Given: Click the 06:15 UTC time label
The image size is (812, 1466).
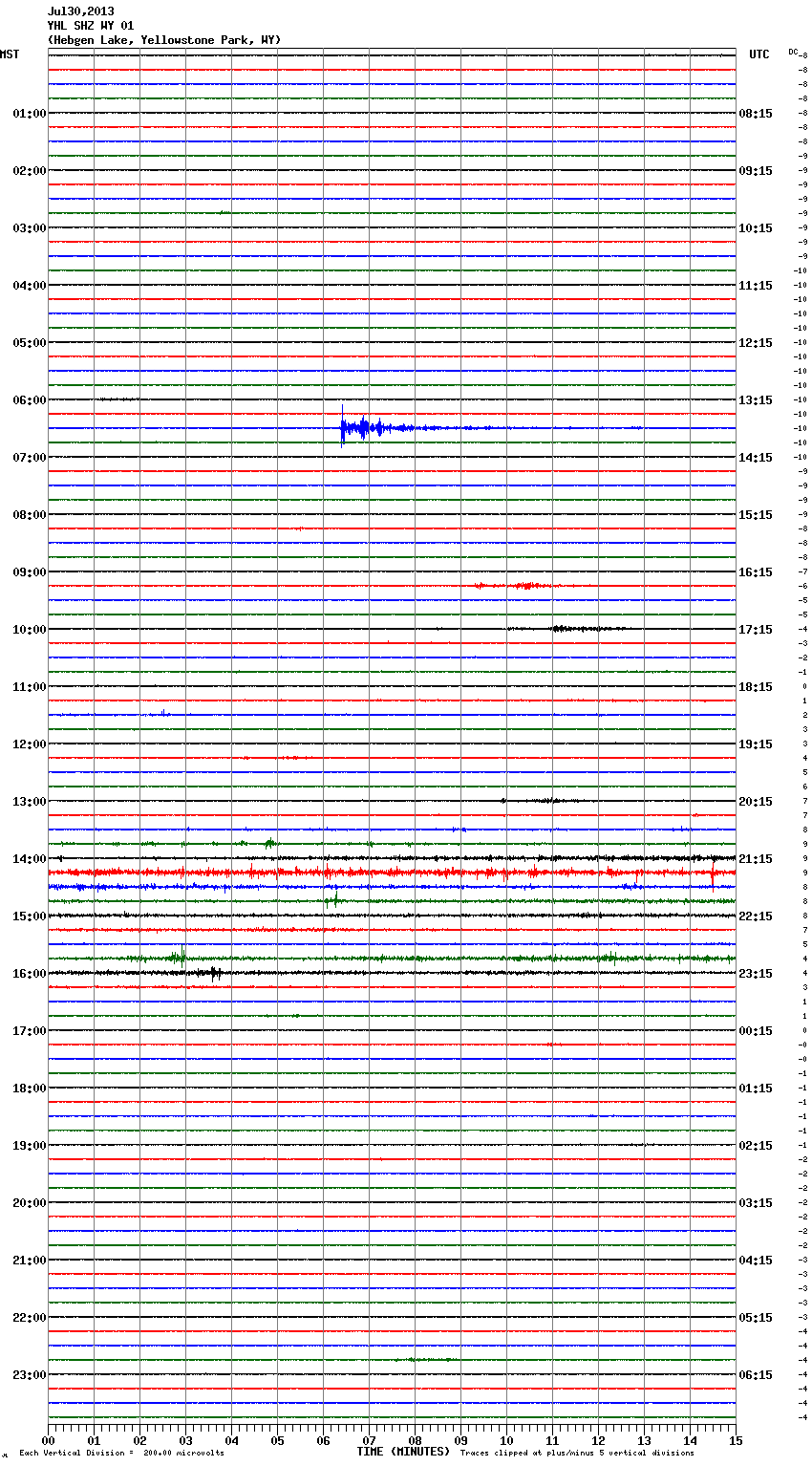Looking at the screenshot, I should tap(756, 1375).
